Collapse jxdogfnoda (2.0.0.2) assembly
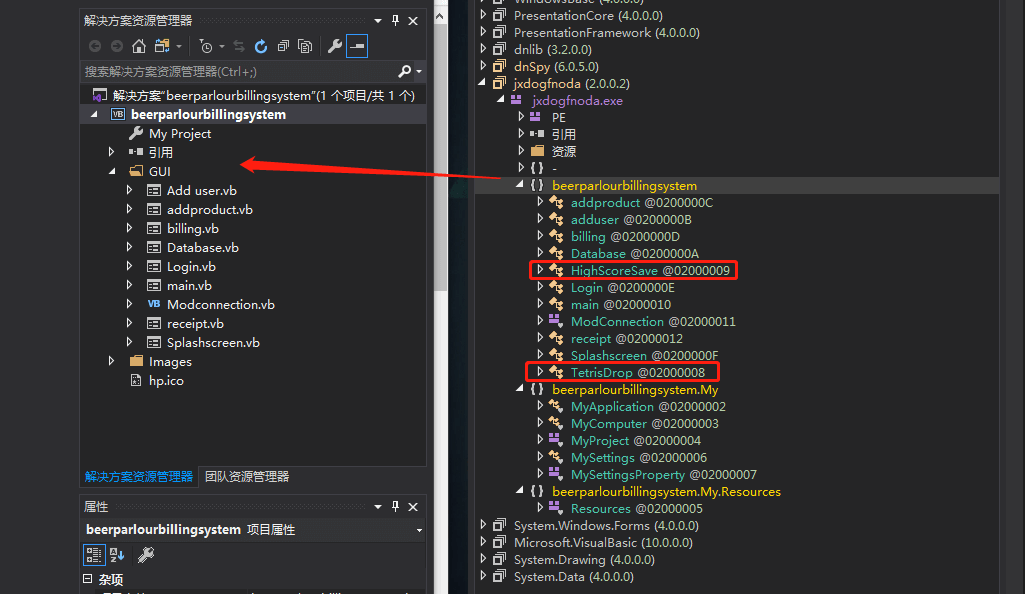Viewport: 1025px width, 594px height. coord(482,82)
